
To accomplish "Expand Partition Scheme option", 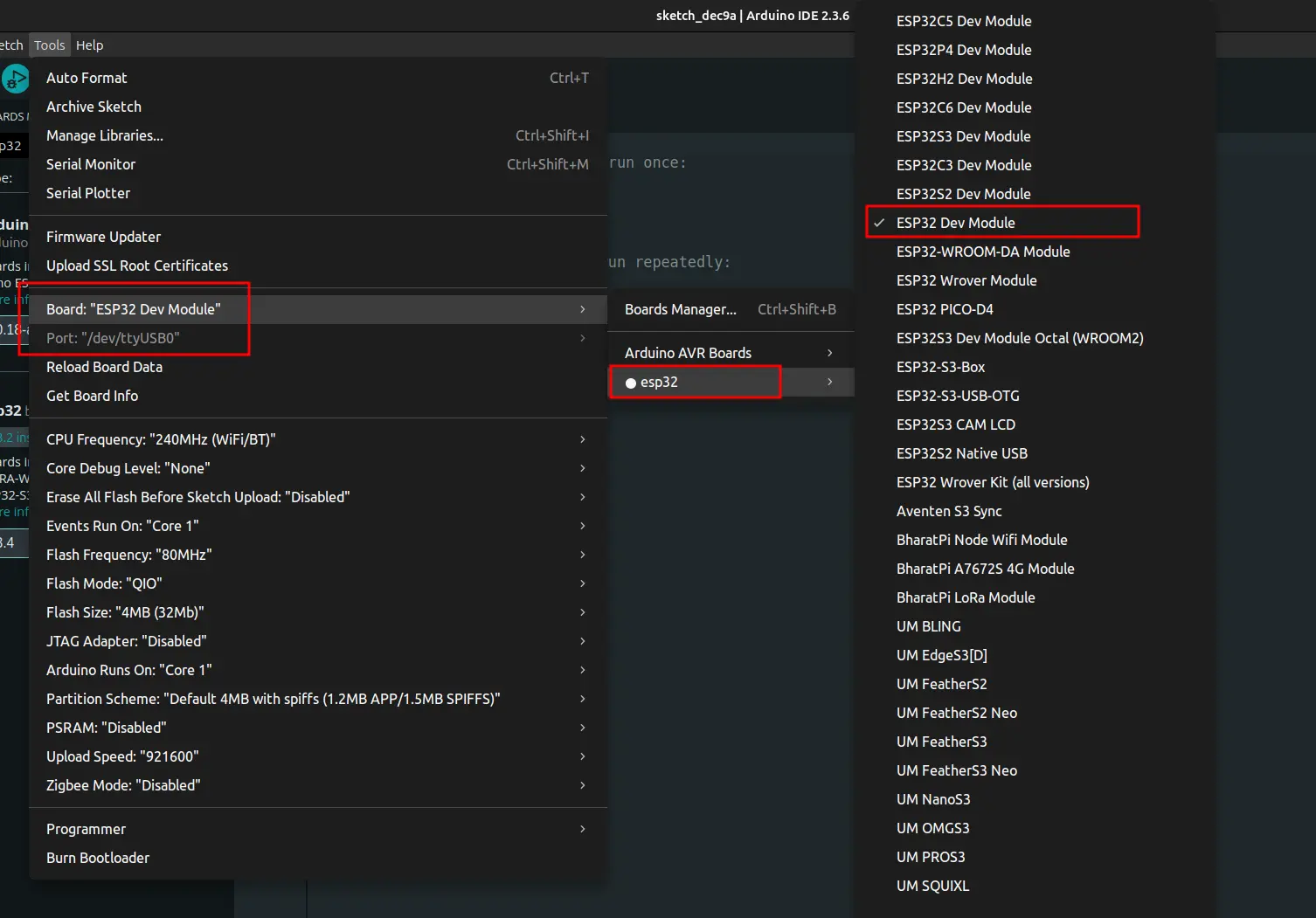I will click(x=318, y=699).
